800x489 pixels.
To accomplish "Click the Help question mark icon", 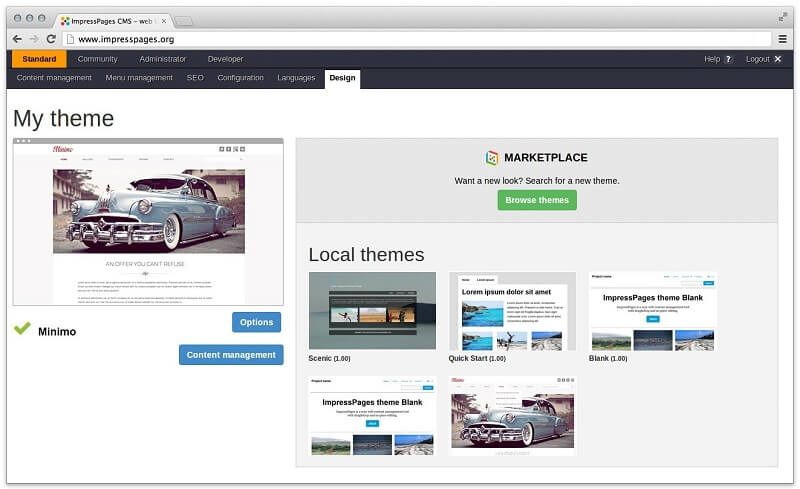I will point(729,59).
